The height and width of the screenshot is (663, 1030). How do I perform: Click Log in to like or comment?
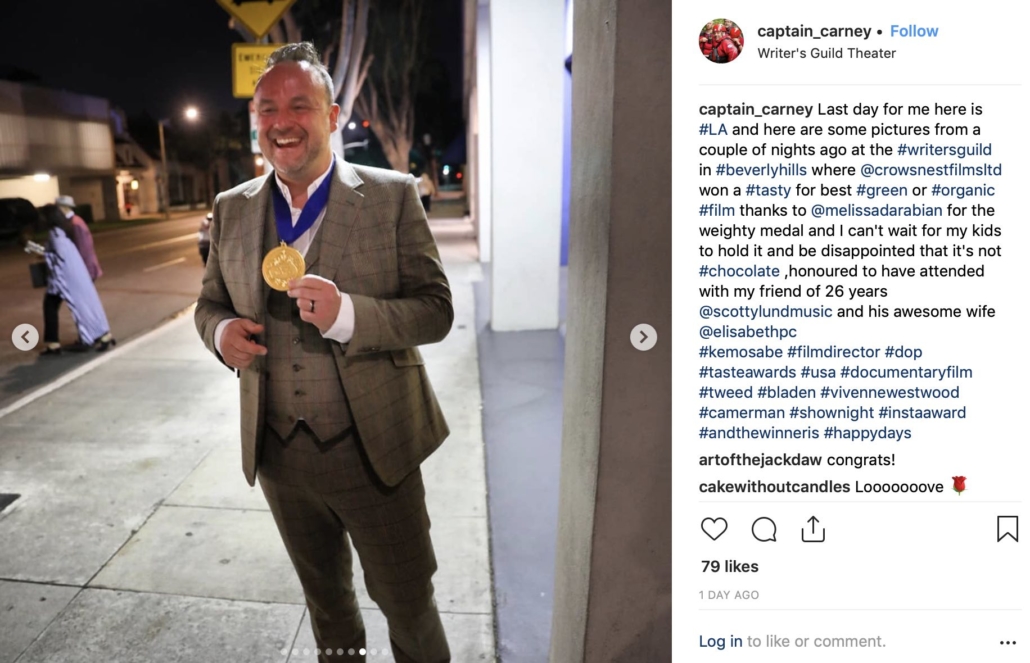pyautogui.click(x=721, y=641)
